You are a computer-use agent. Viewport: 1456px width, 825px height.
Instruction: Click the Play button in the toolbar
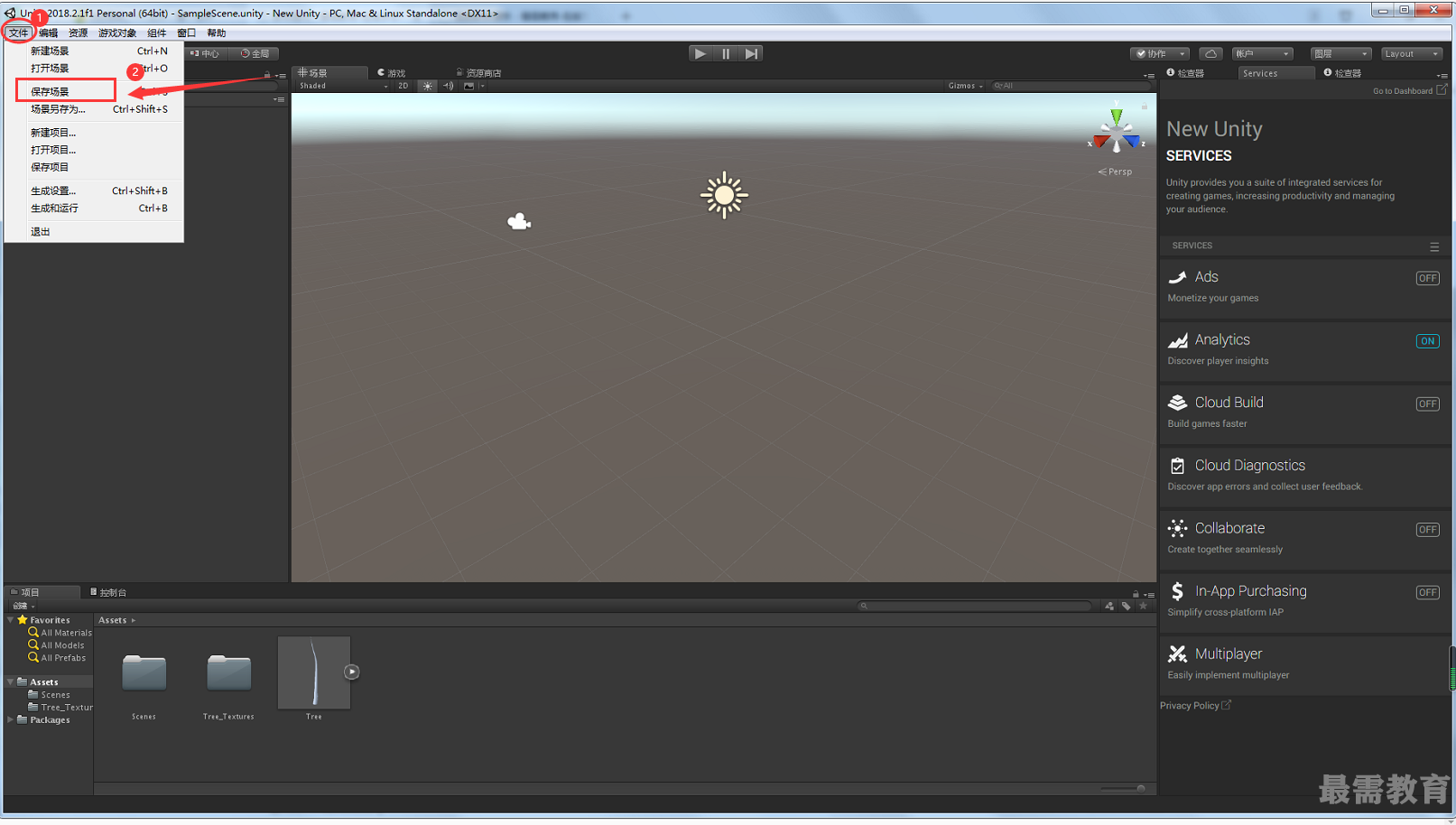coord(700,54)
